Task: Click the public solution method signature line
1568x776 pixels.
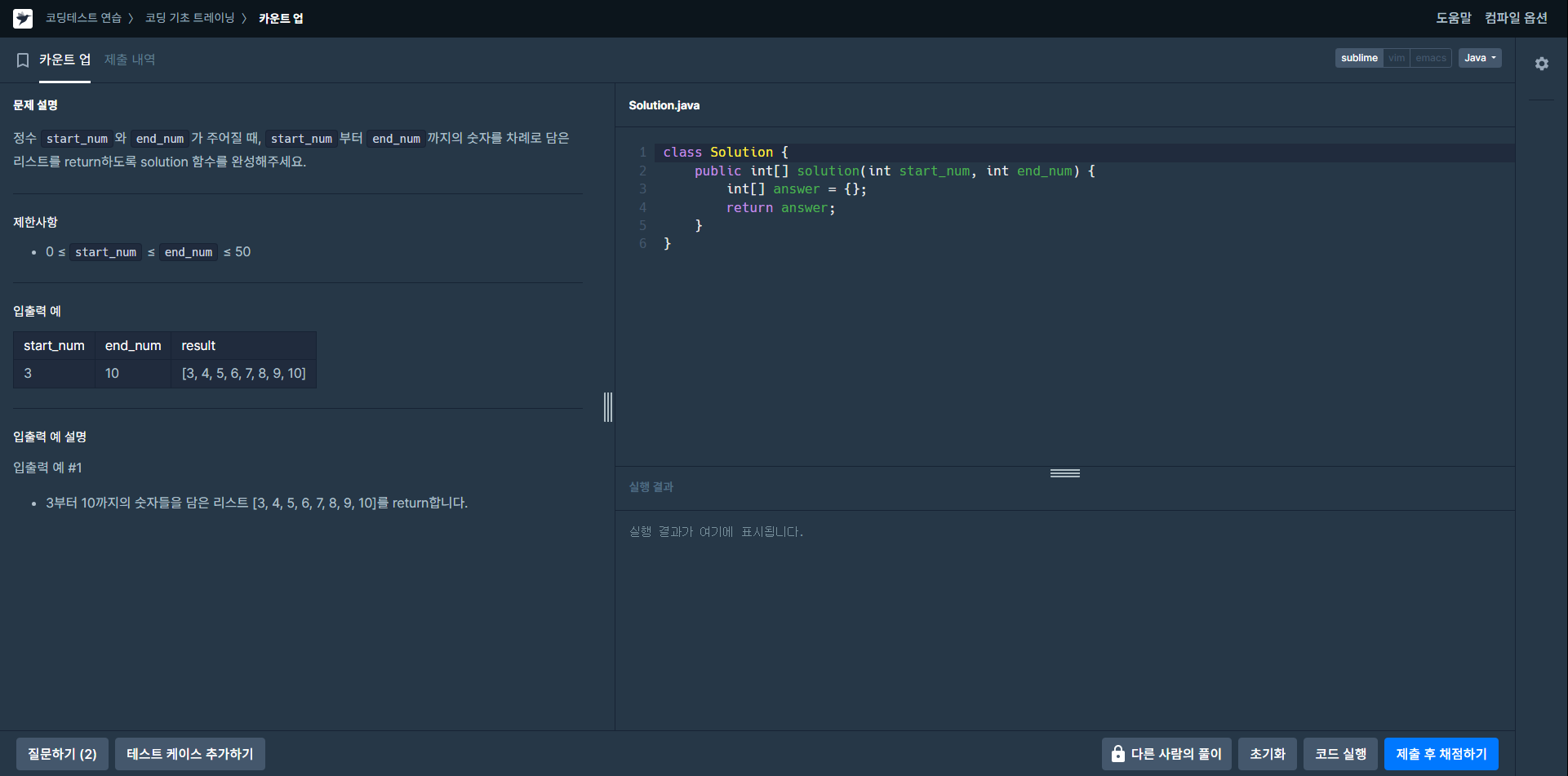Action: [895, 171]
